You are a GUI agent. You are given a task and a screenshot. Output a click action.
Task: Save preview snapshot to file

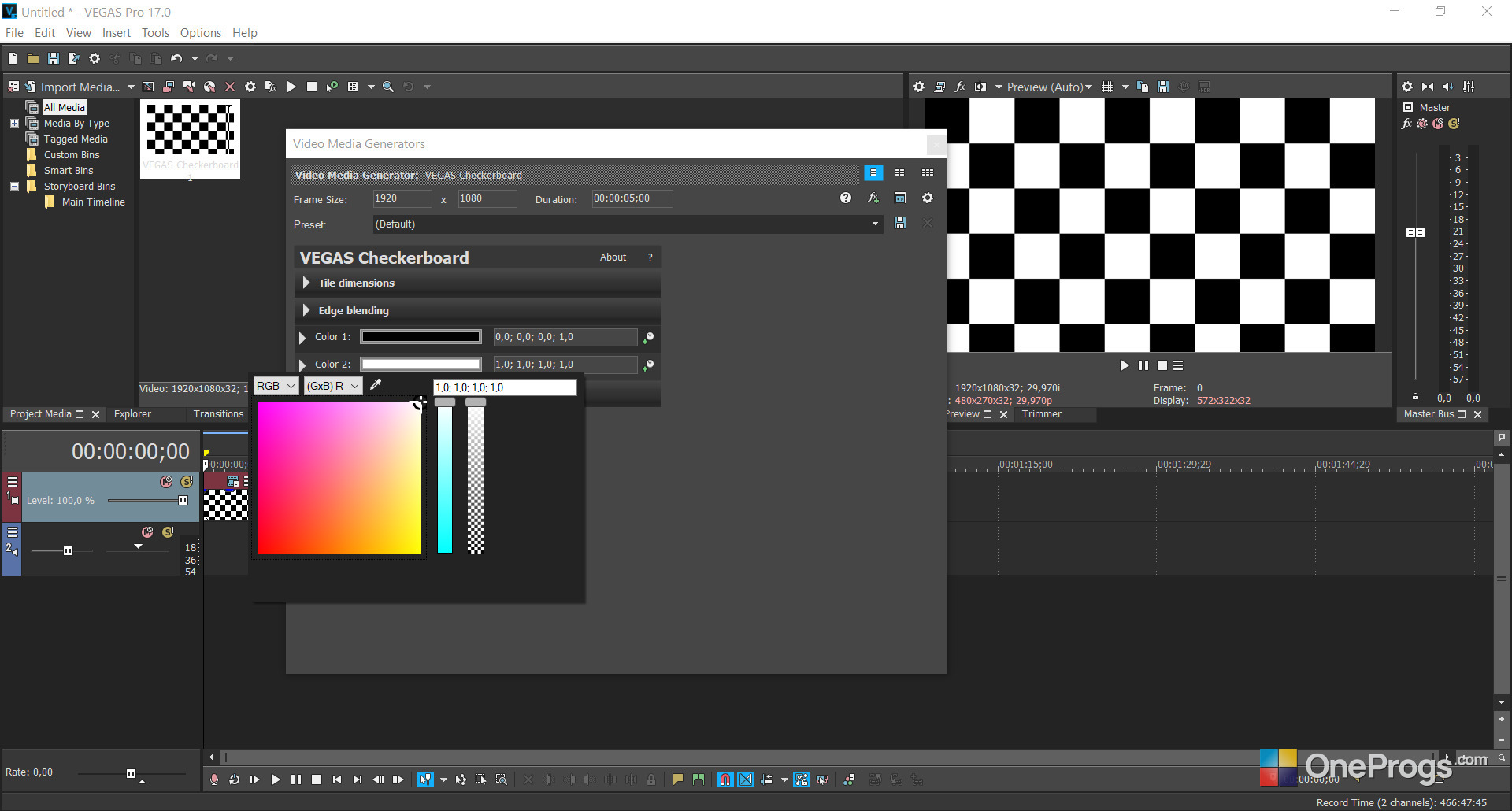point(1163,87)
